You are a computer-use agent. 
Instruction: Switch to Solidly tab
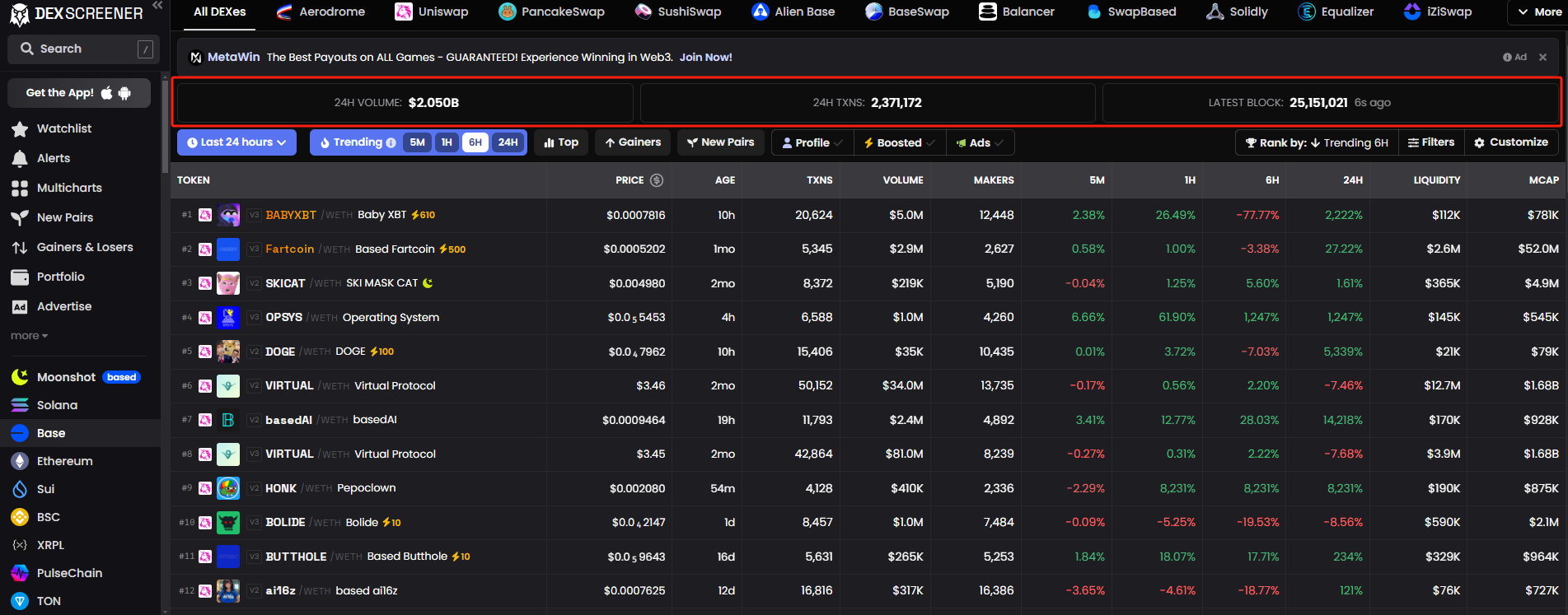(x=1237, y=12)
